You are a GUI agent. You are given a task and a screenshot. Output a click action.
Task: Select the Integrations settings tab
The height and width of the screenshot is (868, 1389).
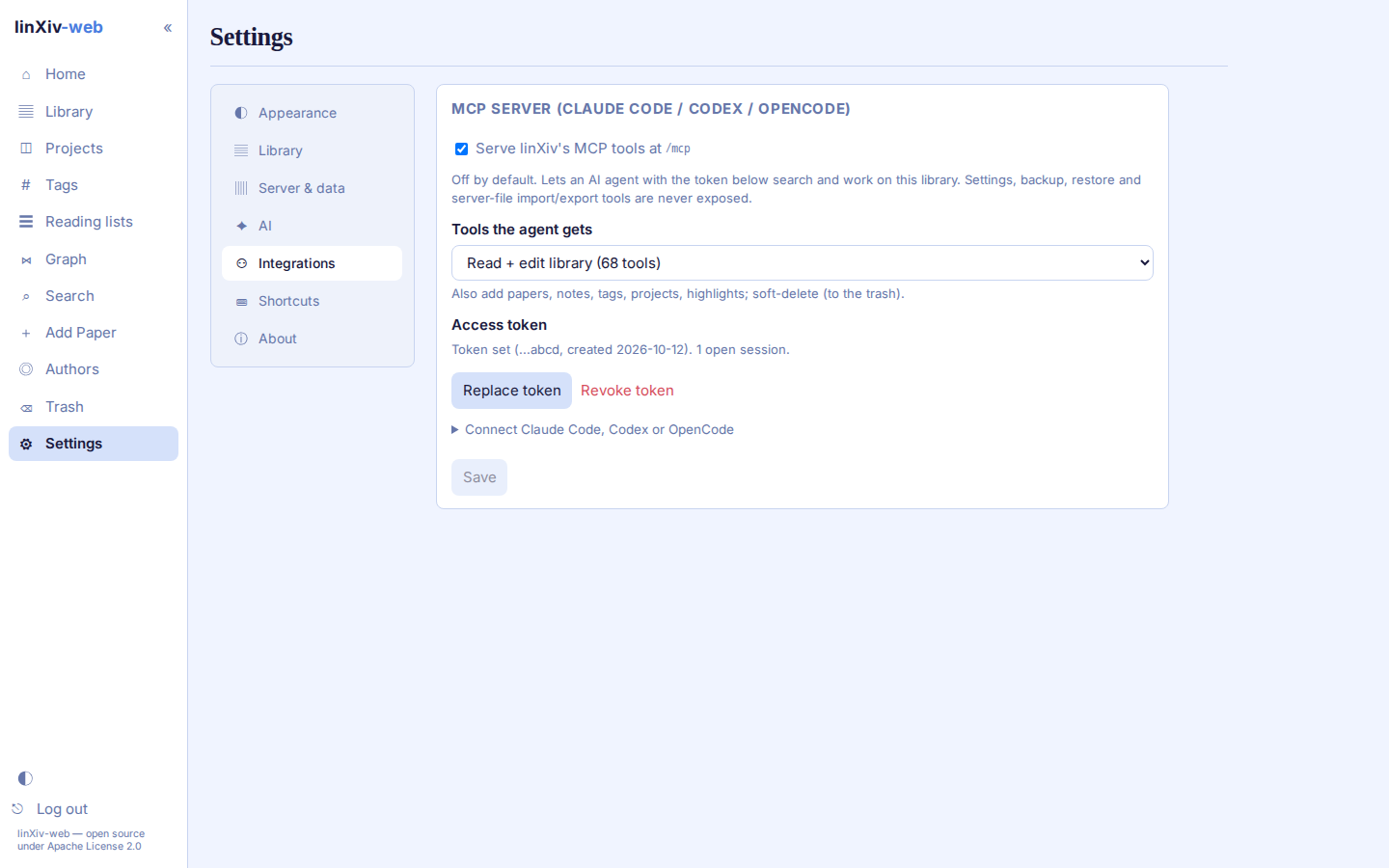click(x=312, y=263)
